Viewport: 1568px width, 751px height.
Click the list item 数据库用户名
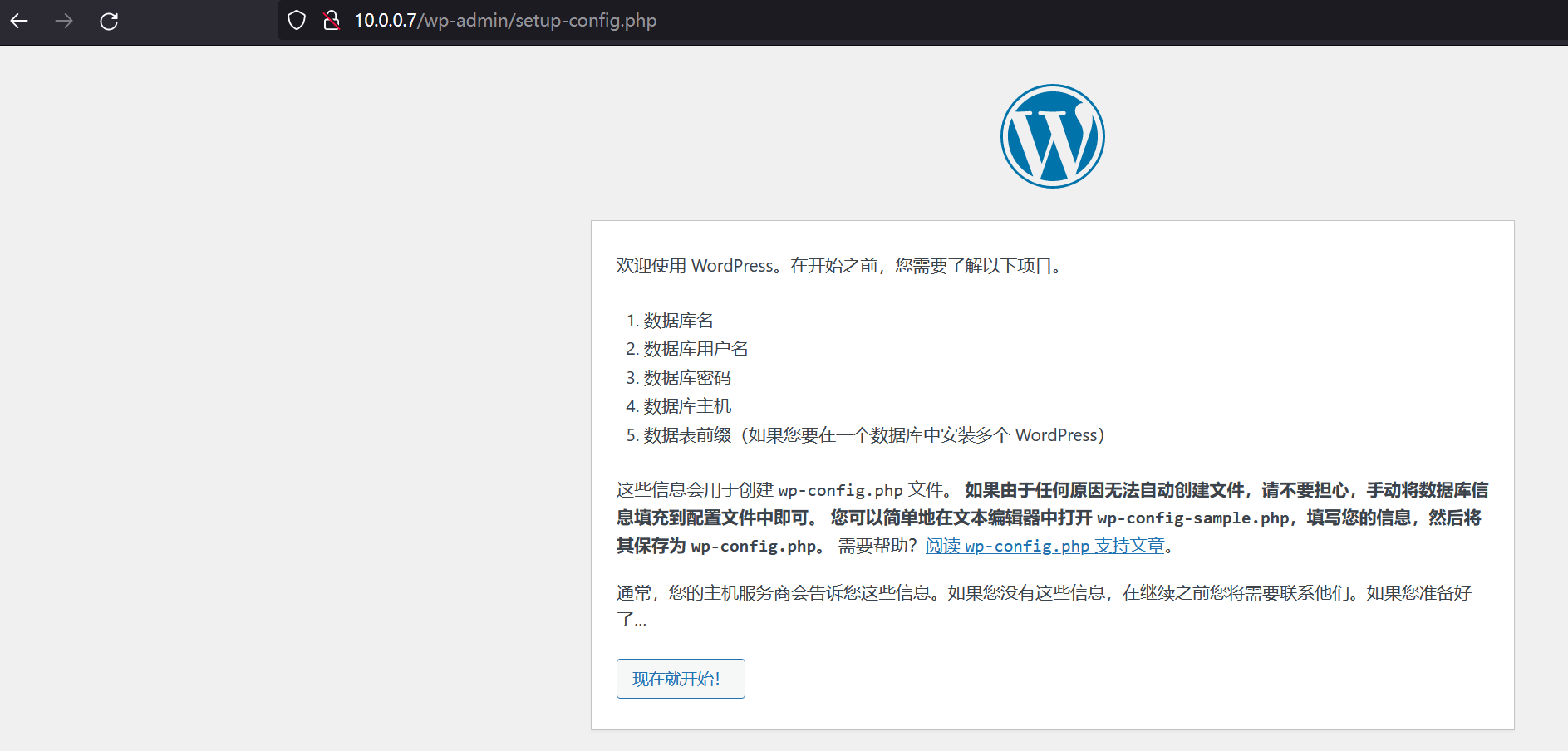[x=696, y=349]
